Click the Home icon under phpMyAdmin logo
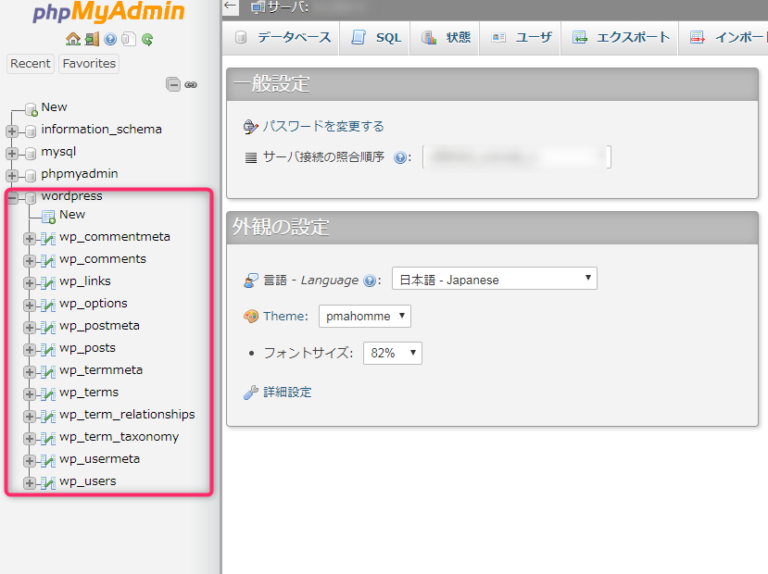Screen dimensions: 768x574 [x=73, y=40]
